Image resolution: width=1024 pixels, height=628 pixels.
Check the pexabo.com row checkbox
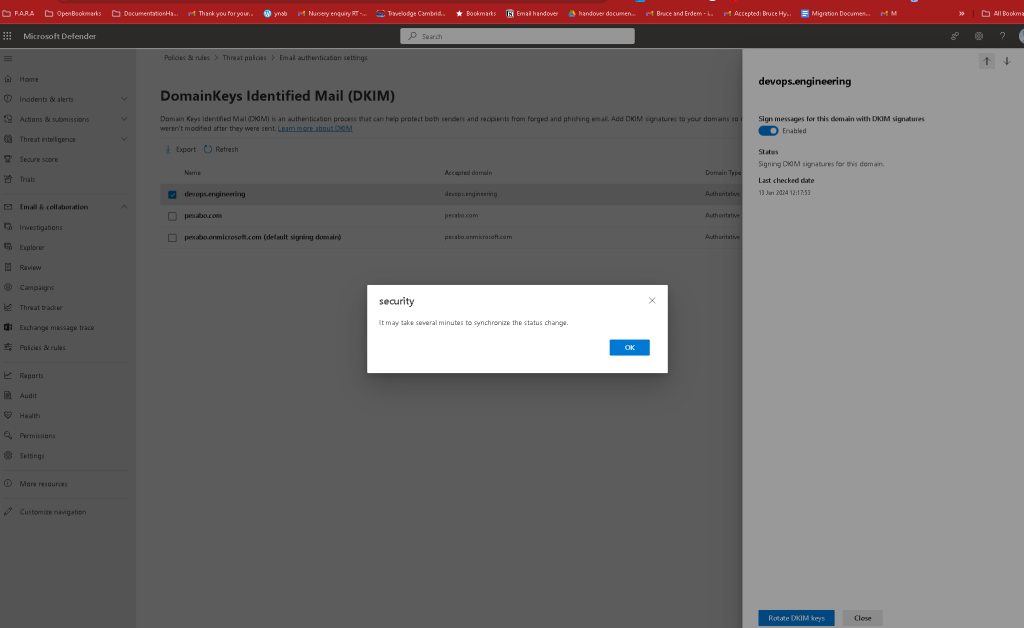coord(172,216)
